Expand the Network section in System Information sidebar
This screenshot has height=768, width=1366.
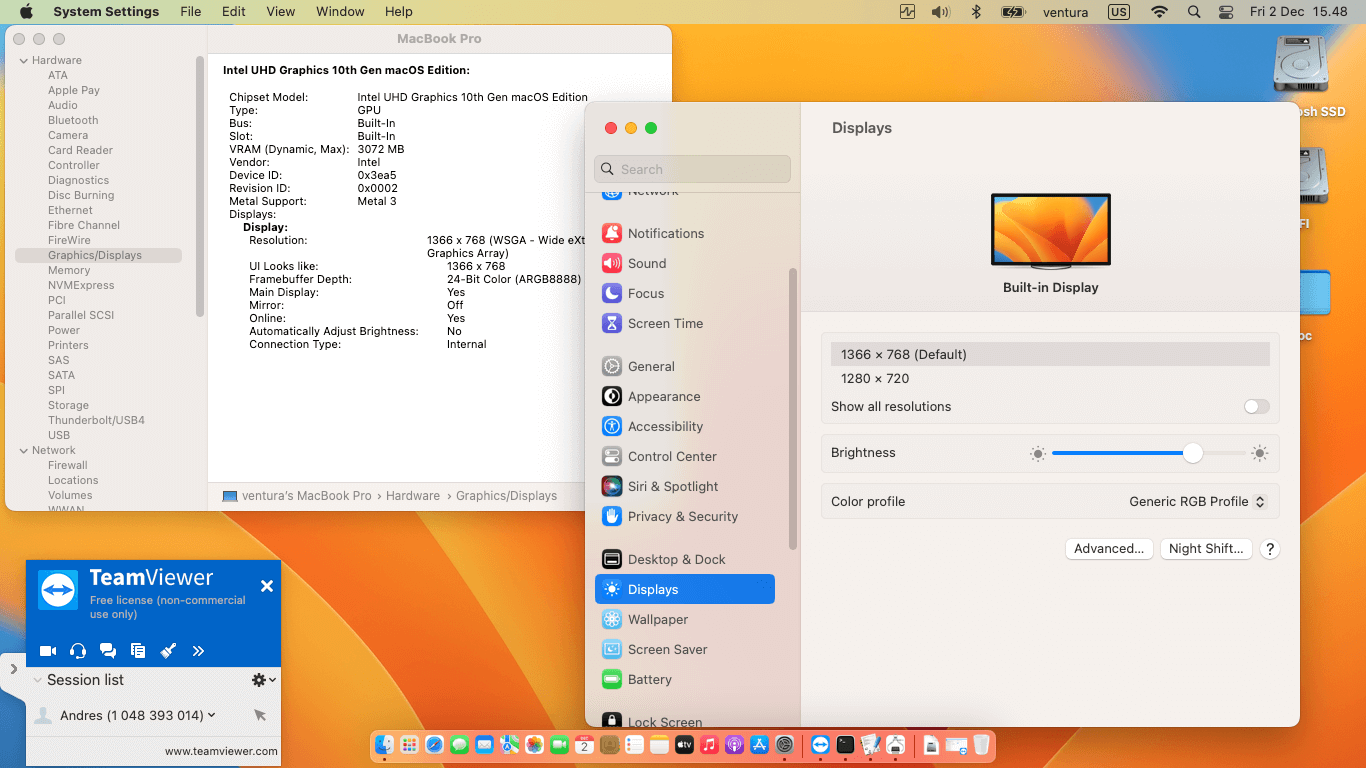pyautogui.click(x=24, y=450)
